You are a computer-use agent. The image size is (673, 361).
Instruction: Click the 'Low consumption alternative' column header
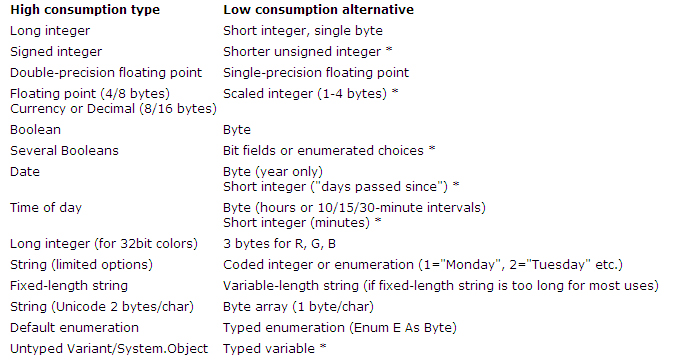pos(318,10)
